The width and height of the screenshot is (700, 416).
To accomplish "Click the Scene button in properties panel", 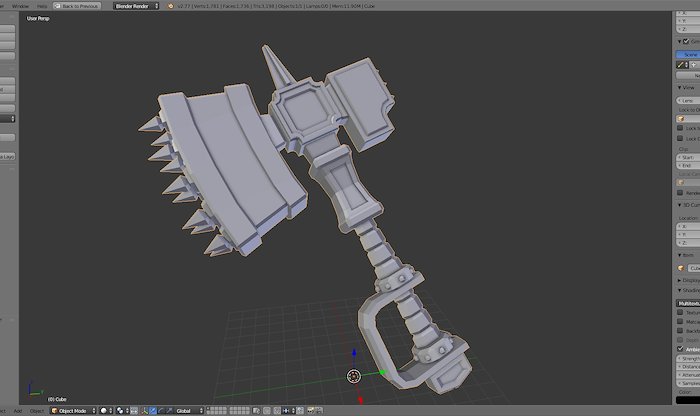I will (689, 54).
